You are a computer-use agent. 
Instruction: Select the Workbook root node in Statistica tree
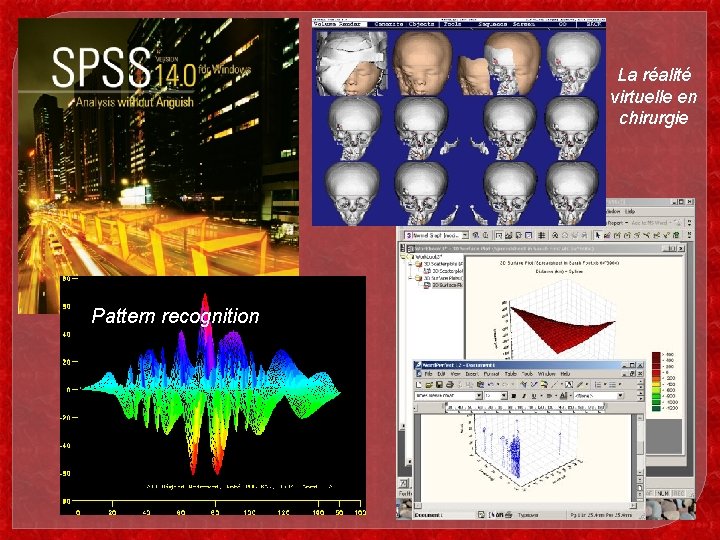(x=425, y=257)
